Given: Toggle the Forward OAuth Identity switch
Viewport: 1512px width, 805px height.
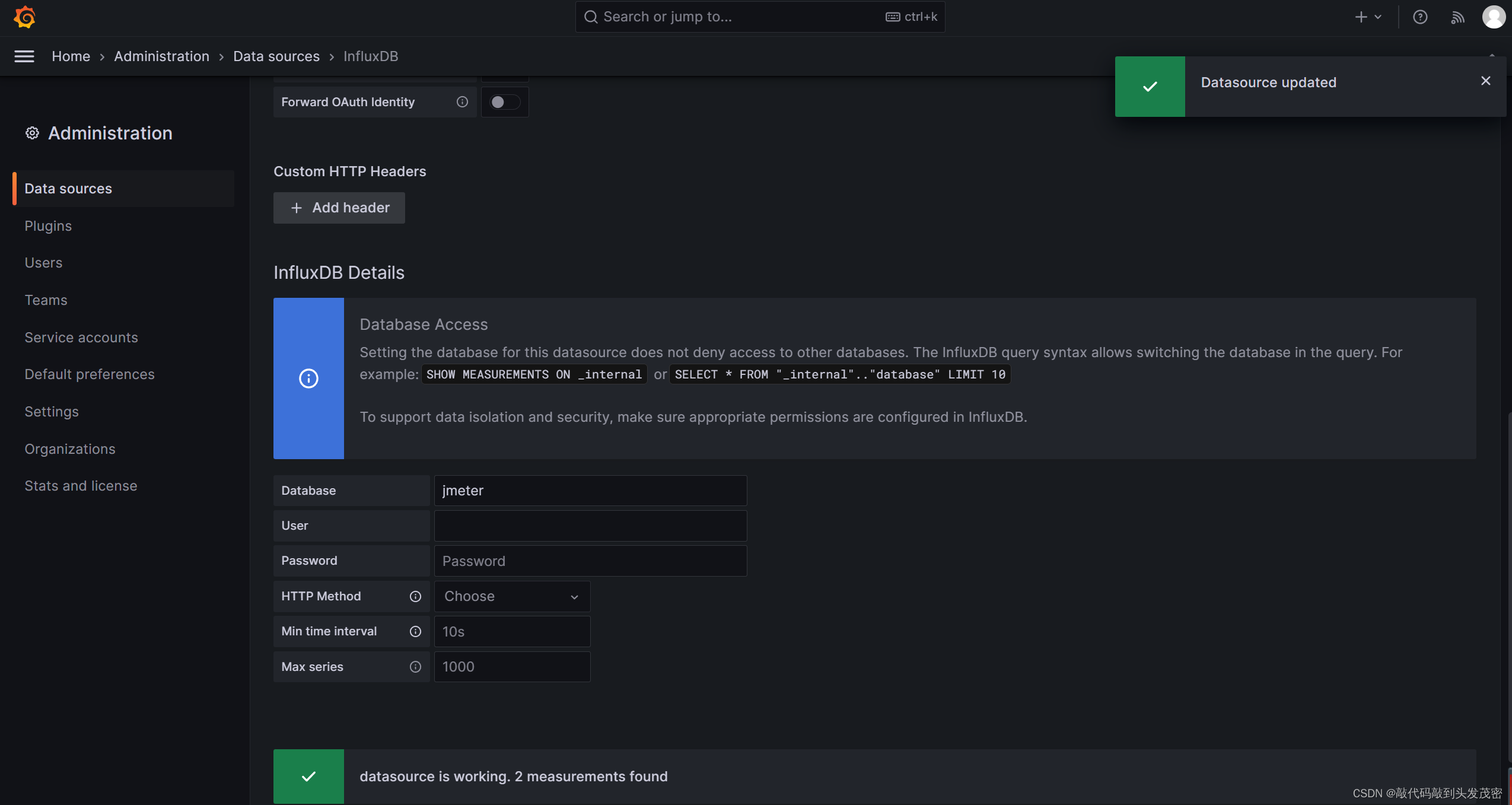Looking at the screenshot, I should click(504, 102).
